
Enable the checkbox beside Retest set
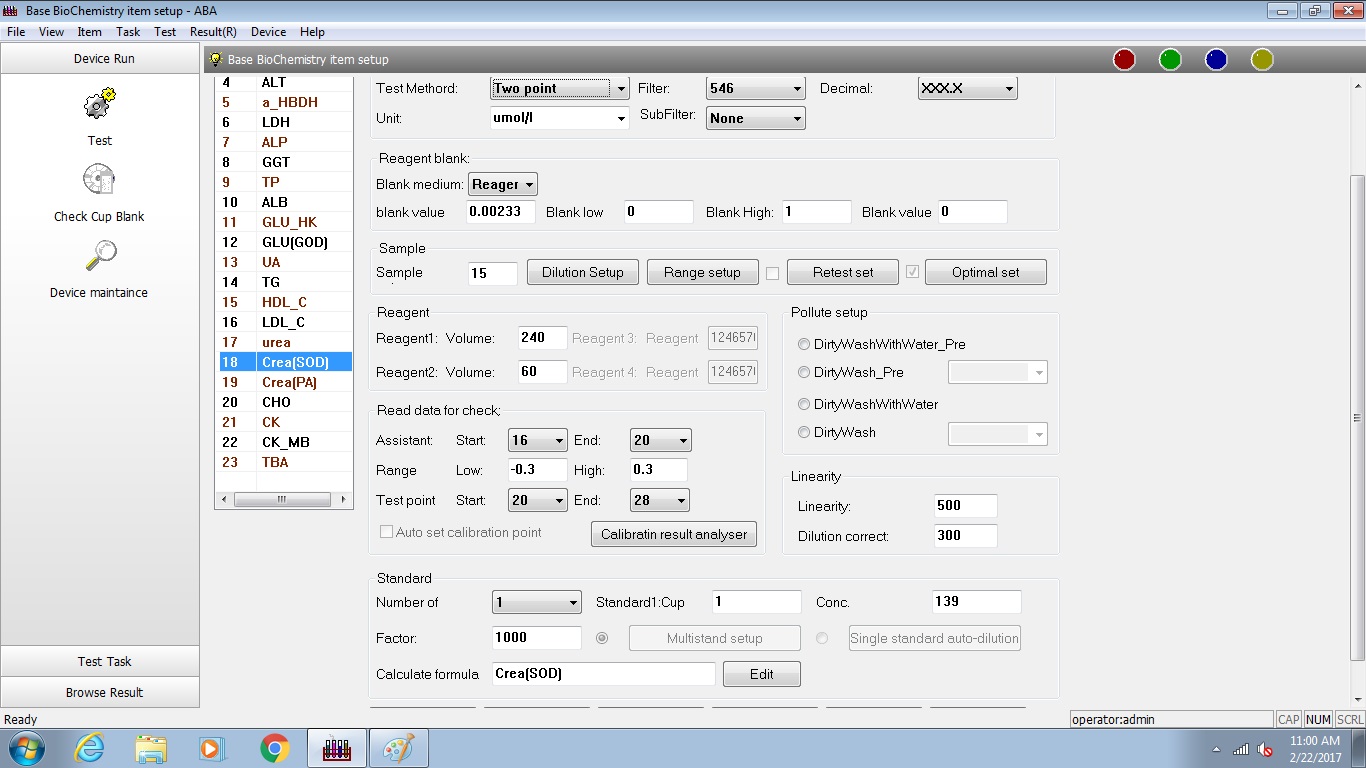tap(772, 273)
